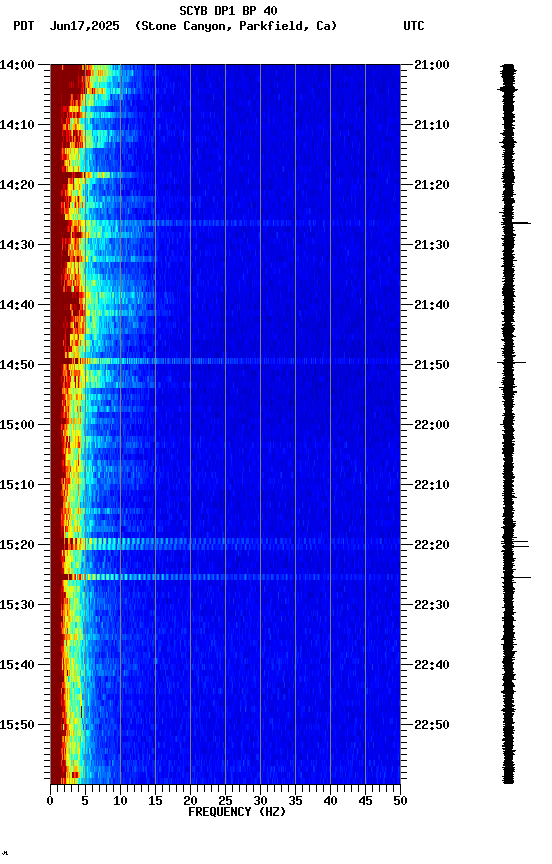The image size is (552, 864).
Task: Click the spectrogram event streak near 14:27
Action: (225, 223)
